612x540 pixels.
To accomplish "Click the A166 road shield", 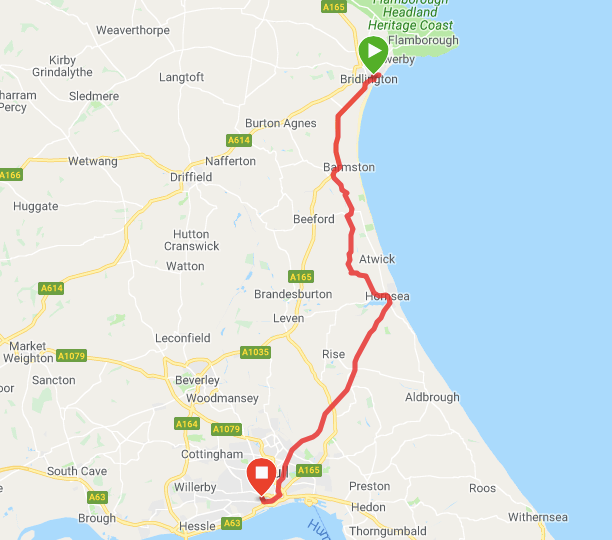I will coord(11,175).
